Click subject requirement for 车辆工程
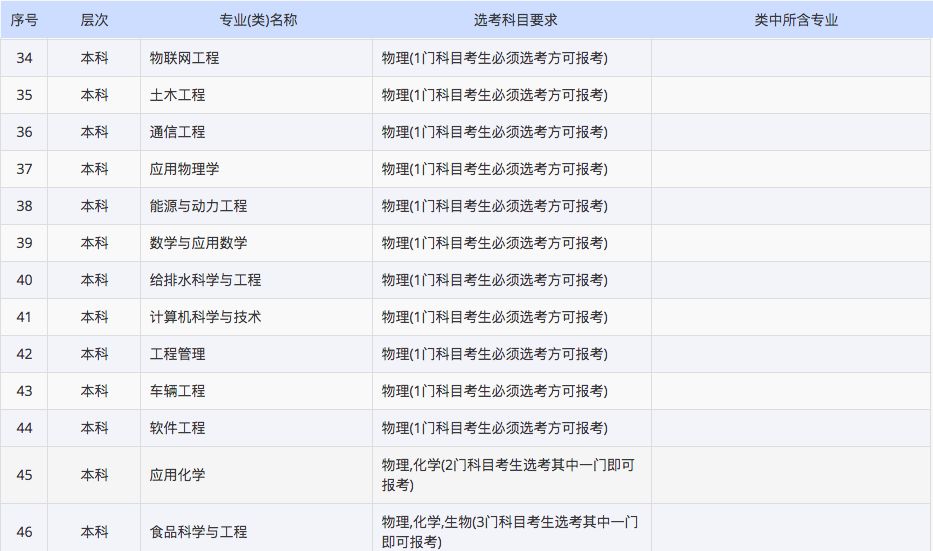933x551 pixels. coord(494,391)
